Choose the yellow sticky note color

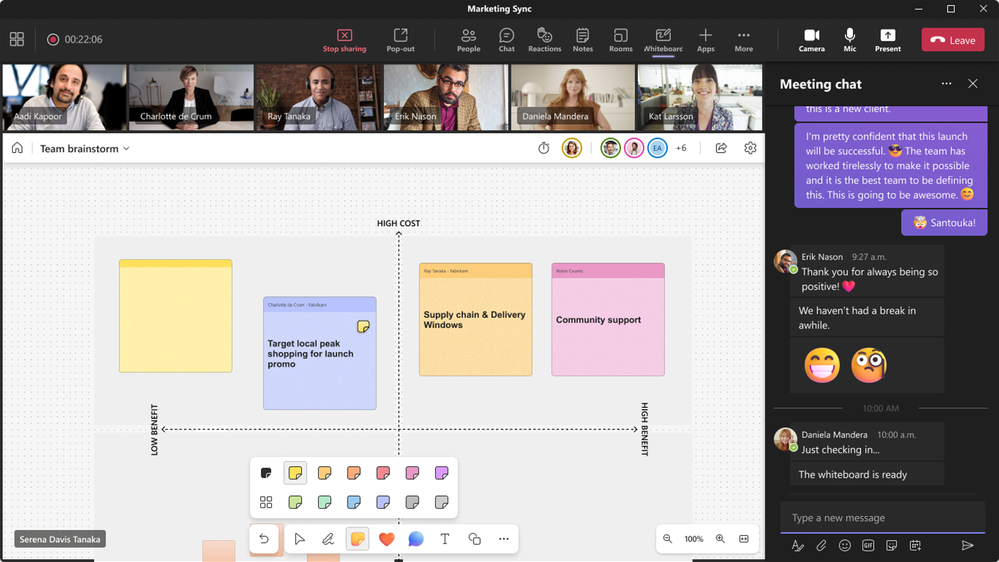click(295, 473)
